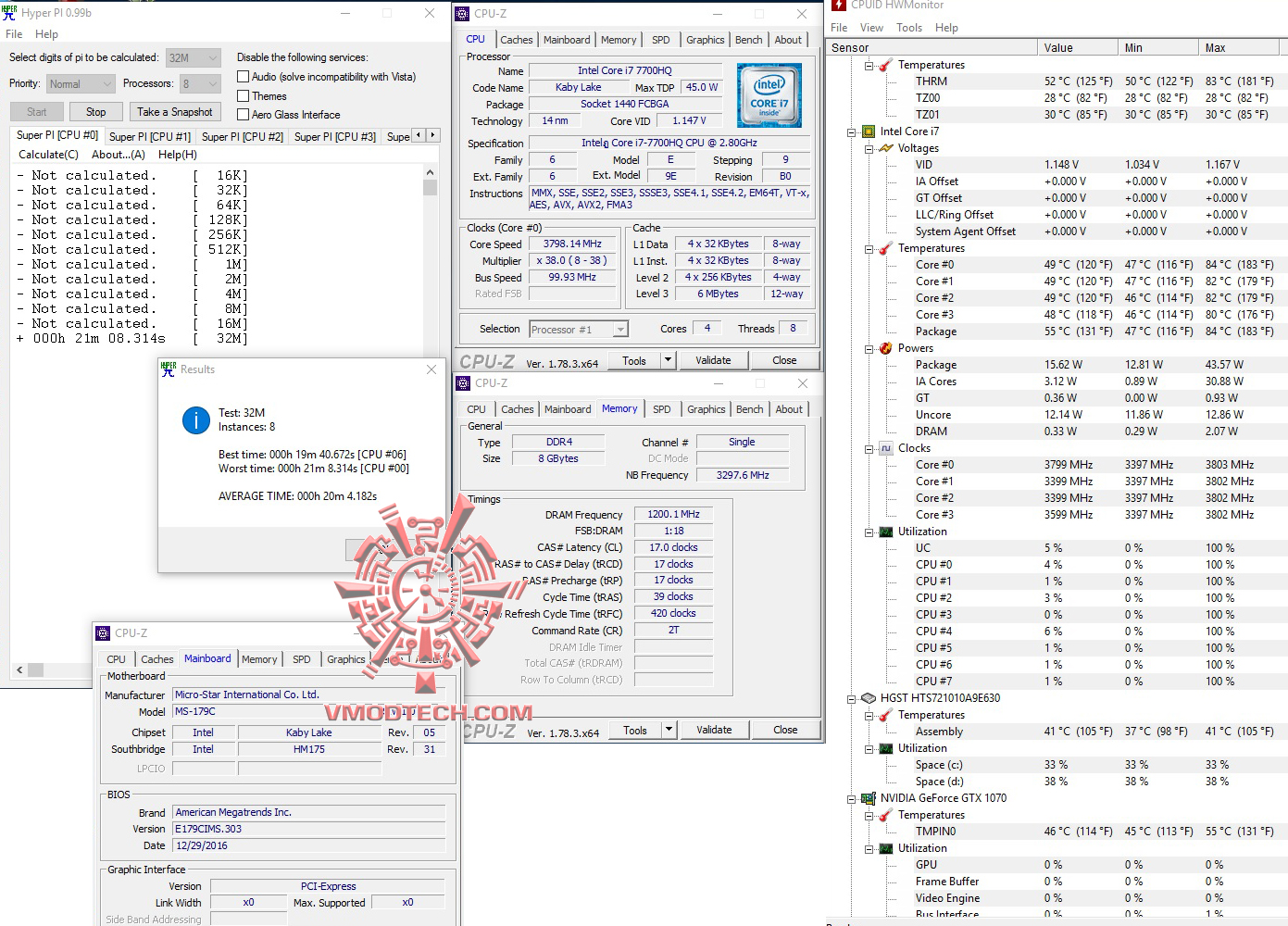Open Tools dropdown arrow in top CPU-Z window

(667, 360)
